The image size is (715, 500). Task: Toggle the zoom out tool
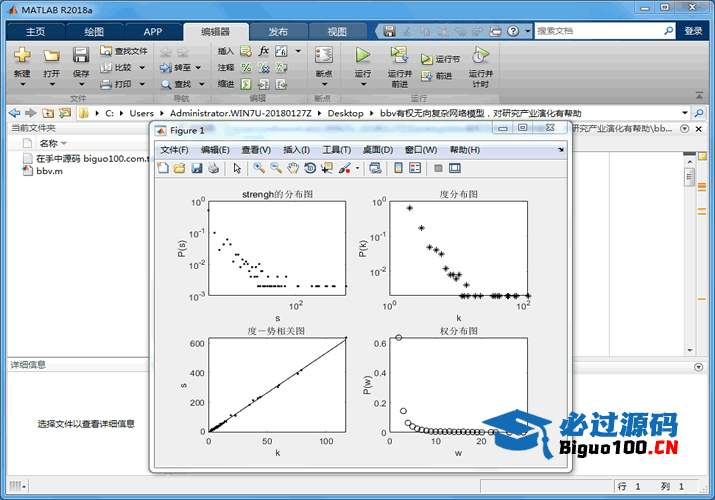pyautogui.click(x=276, y=168)
